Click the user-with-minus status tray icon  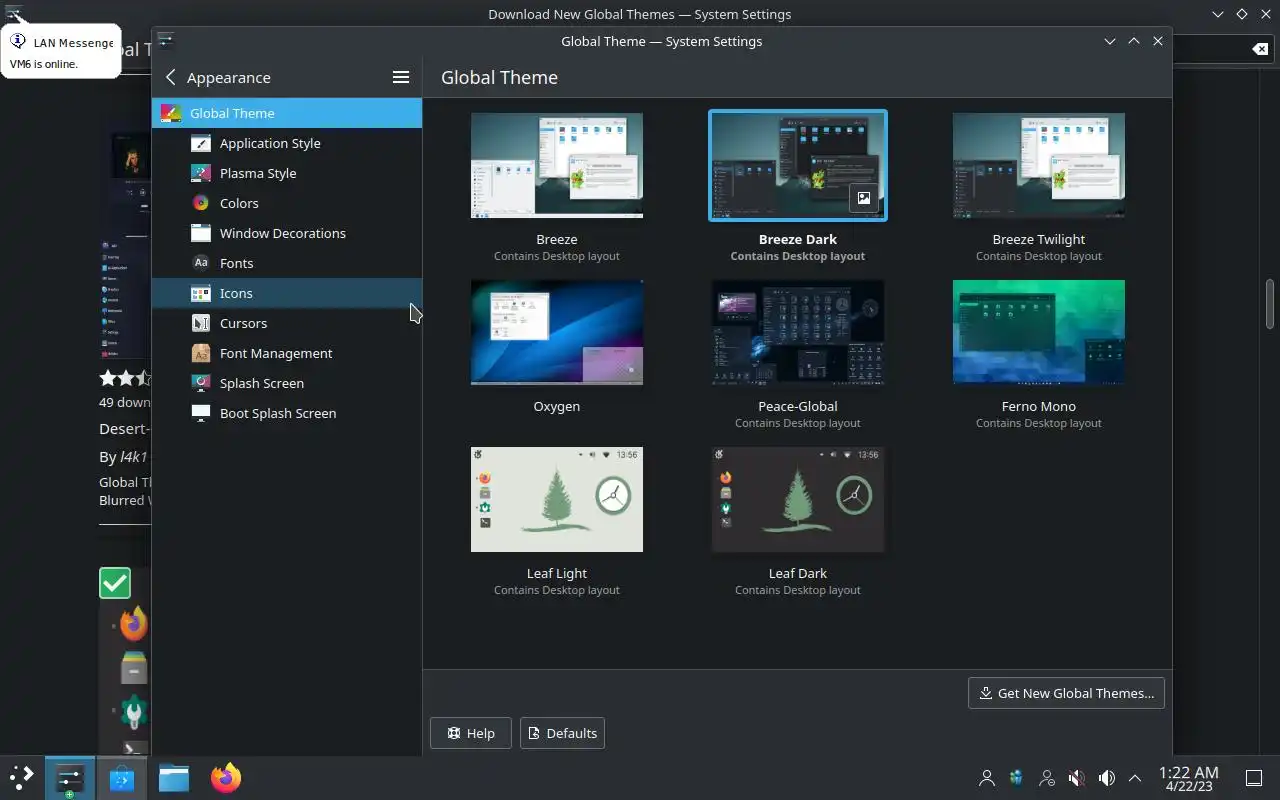[x=1047, y=778]
